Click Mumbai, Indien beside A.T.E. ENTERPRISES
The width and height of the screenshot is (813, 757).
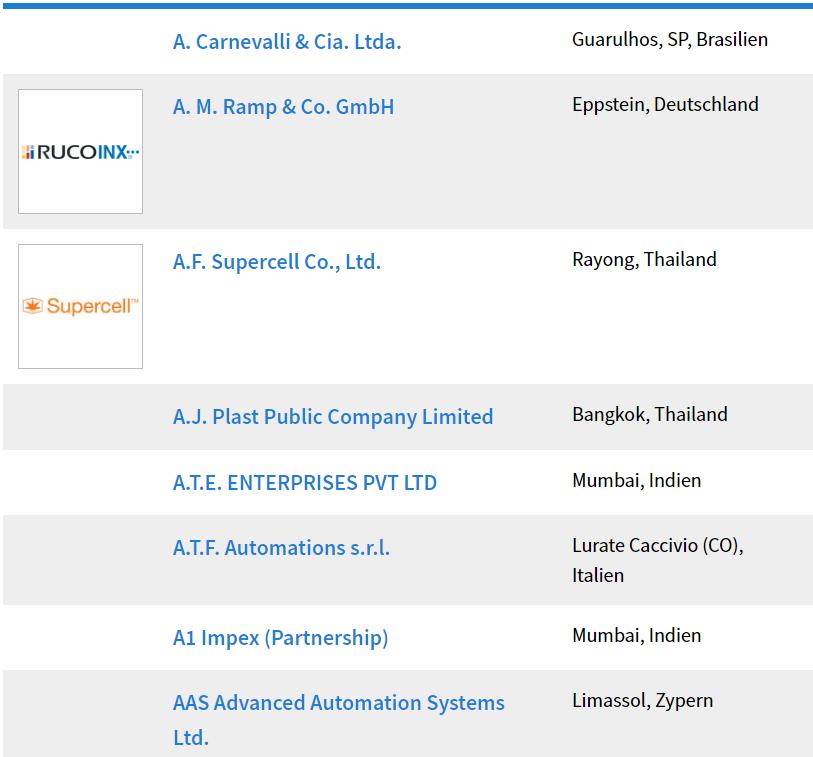(x=637, y=481)
